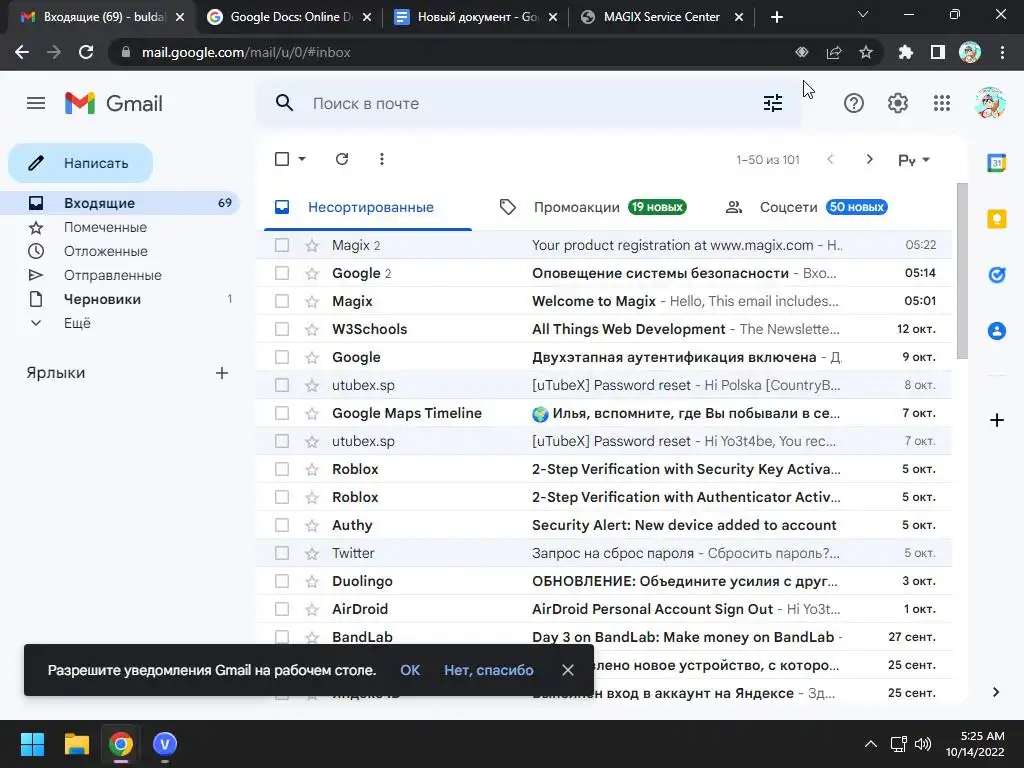Reload the page in Chrome
Viewport: 1024px width, 768px height.
[86, 52]
